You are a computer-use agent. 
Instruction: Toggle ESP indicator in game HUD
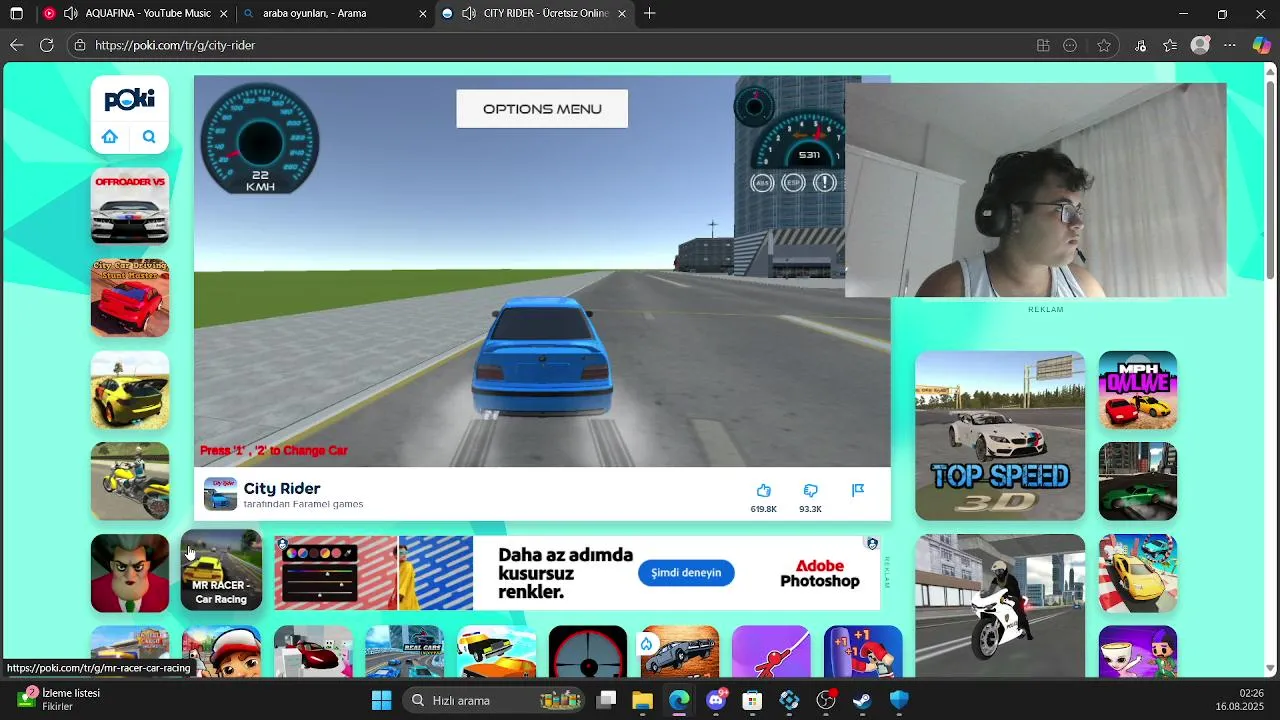(x=793, y=183)
